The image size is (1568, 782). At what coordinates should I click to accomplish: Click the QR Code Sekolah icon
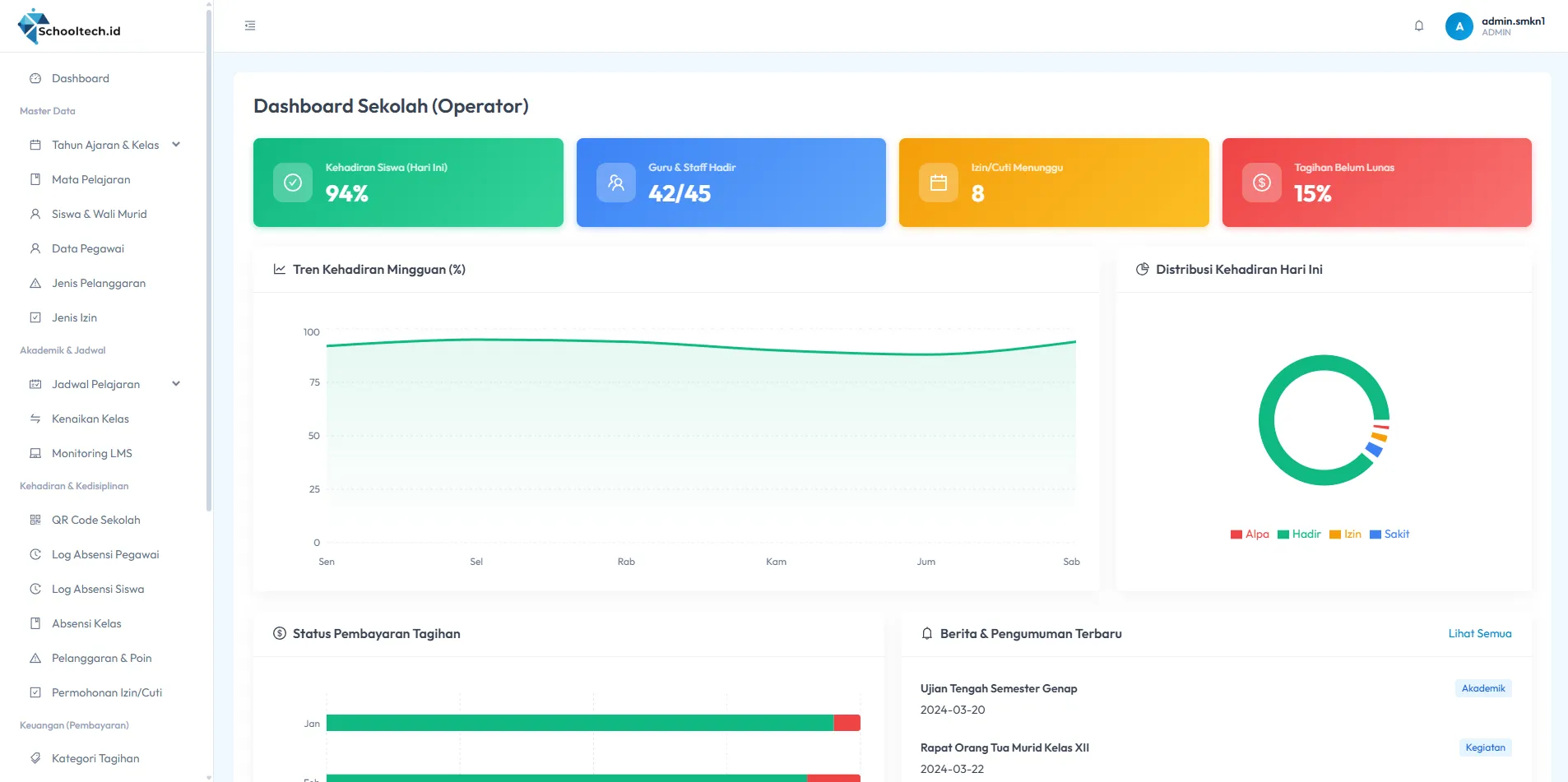tap(35, 521)
